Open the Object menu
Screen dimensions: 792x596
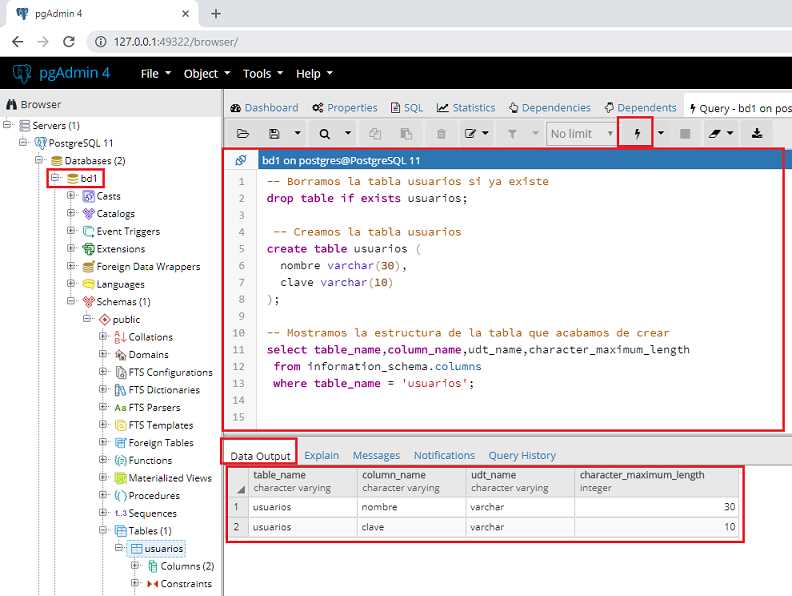207,74
